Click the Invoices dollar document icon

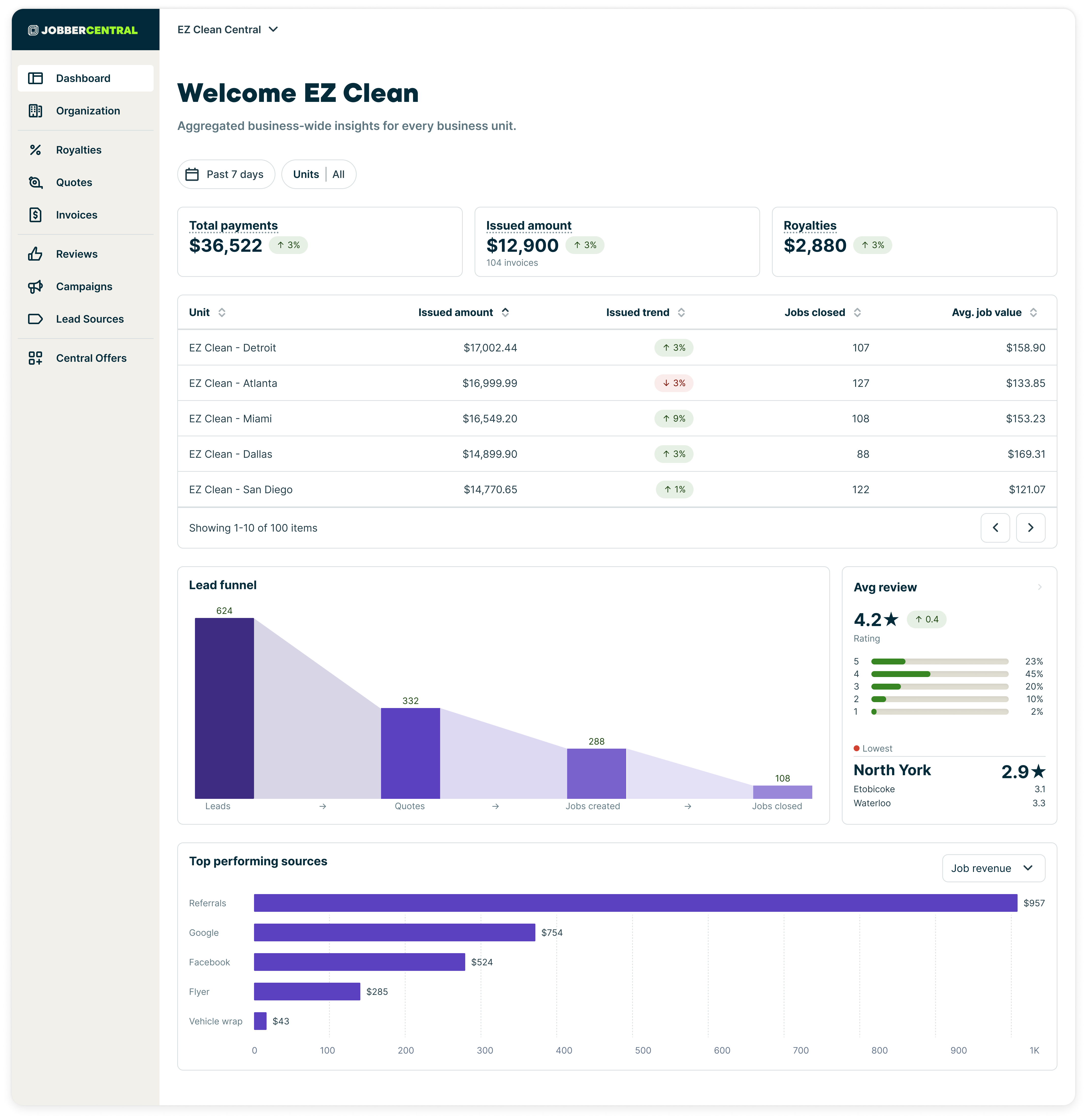click(x=35, y=215)
